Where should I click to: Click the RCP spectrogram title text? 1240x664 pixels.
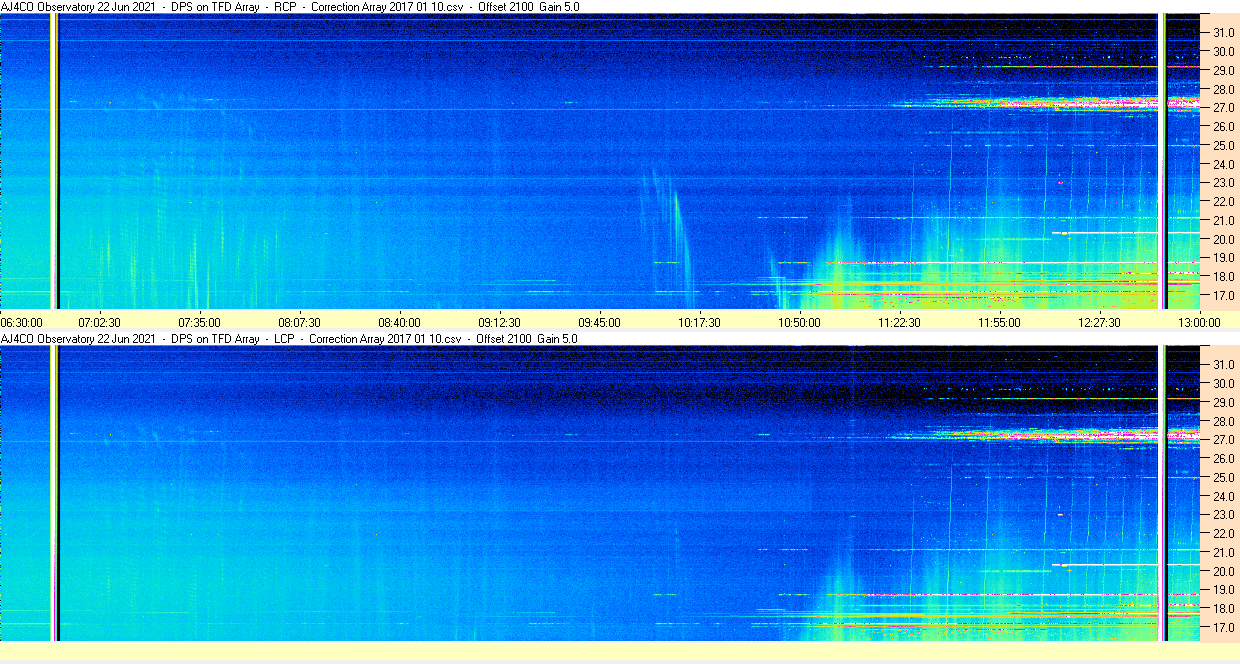[x=290, y=7]
